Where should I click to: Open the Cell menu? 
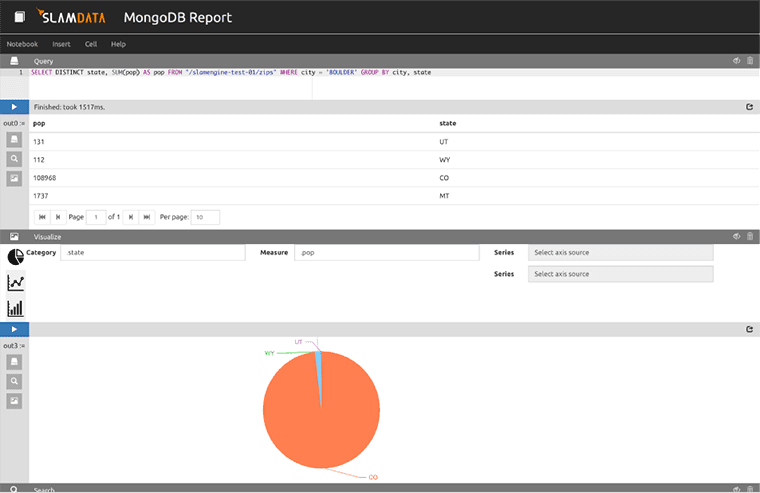pyautogui.click(x=91, y=44)
